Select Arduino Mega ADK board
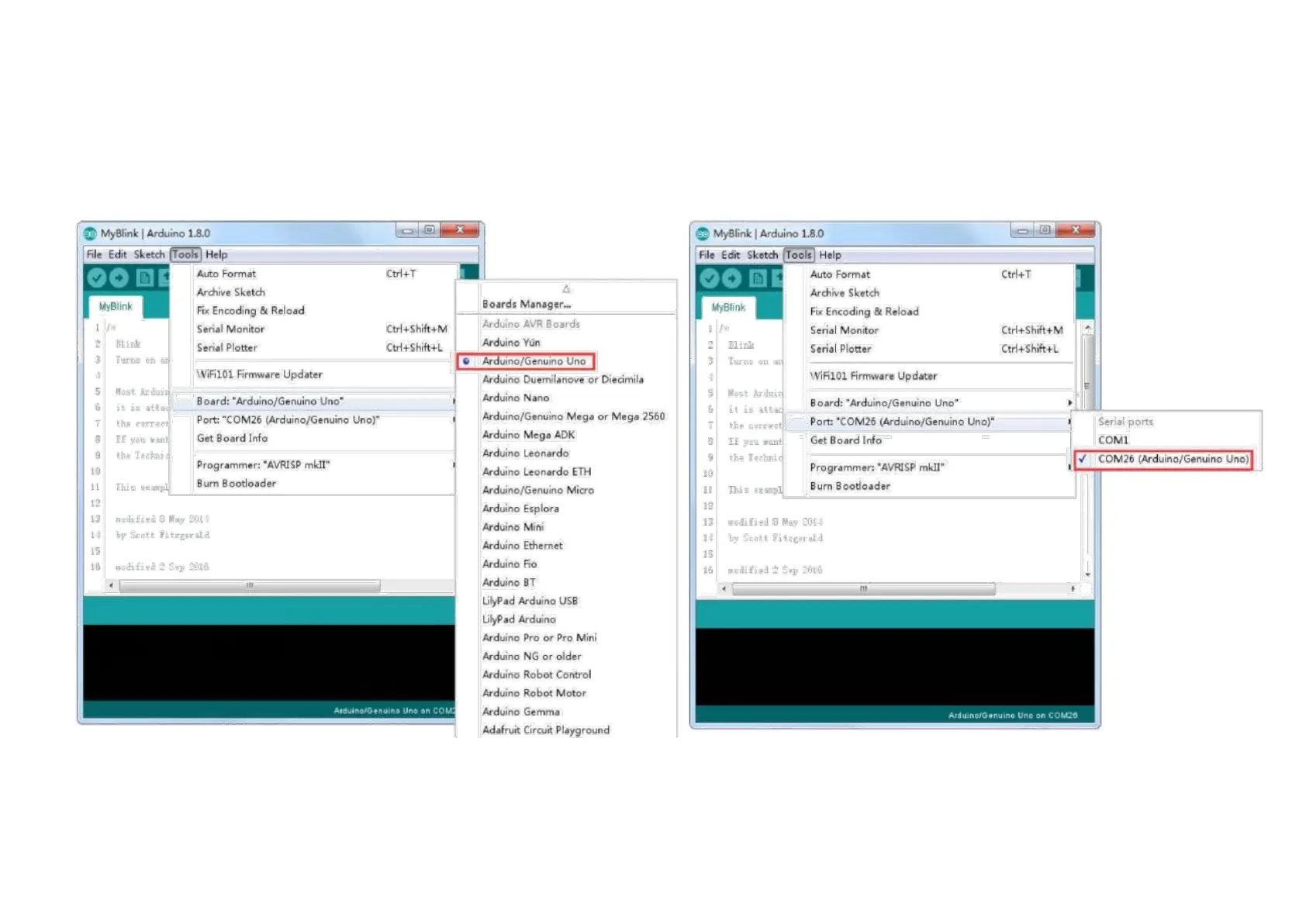This screenshot has height=924, width=1306. click(529, 435)
